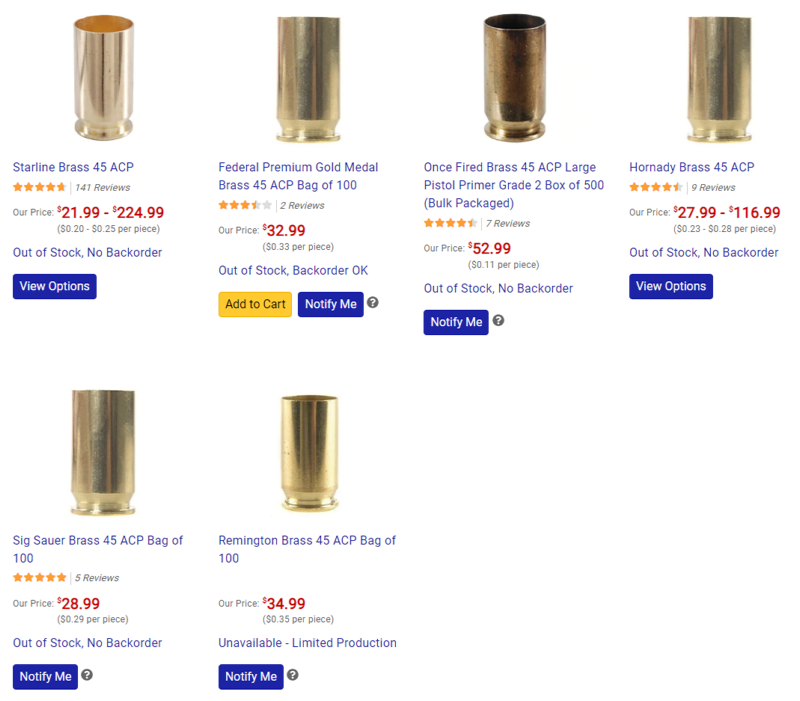Viewport: 800px width, 701px height.
Task: Open Hornady Brass 45 ACP product link
Action: [691, 167]
